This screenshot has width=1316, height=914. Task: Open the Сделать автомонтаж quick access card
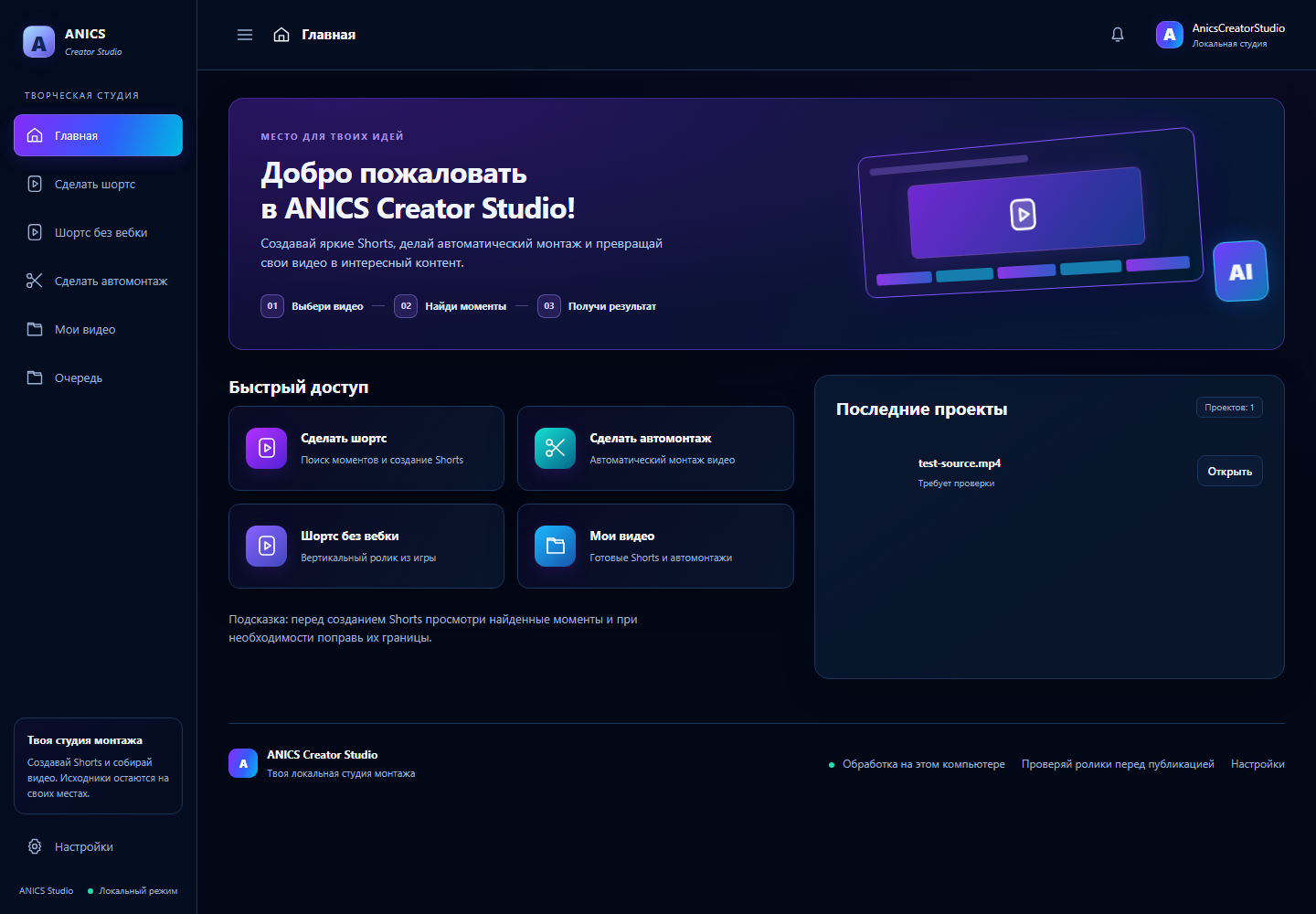tap(655, 448)
